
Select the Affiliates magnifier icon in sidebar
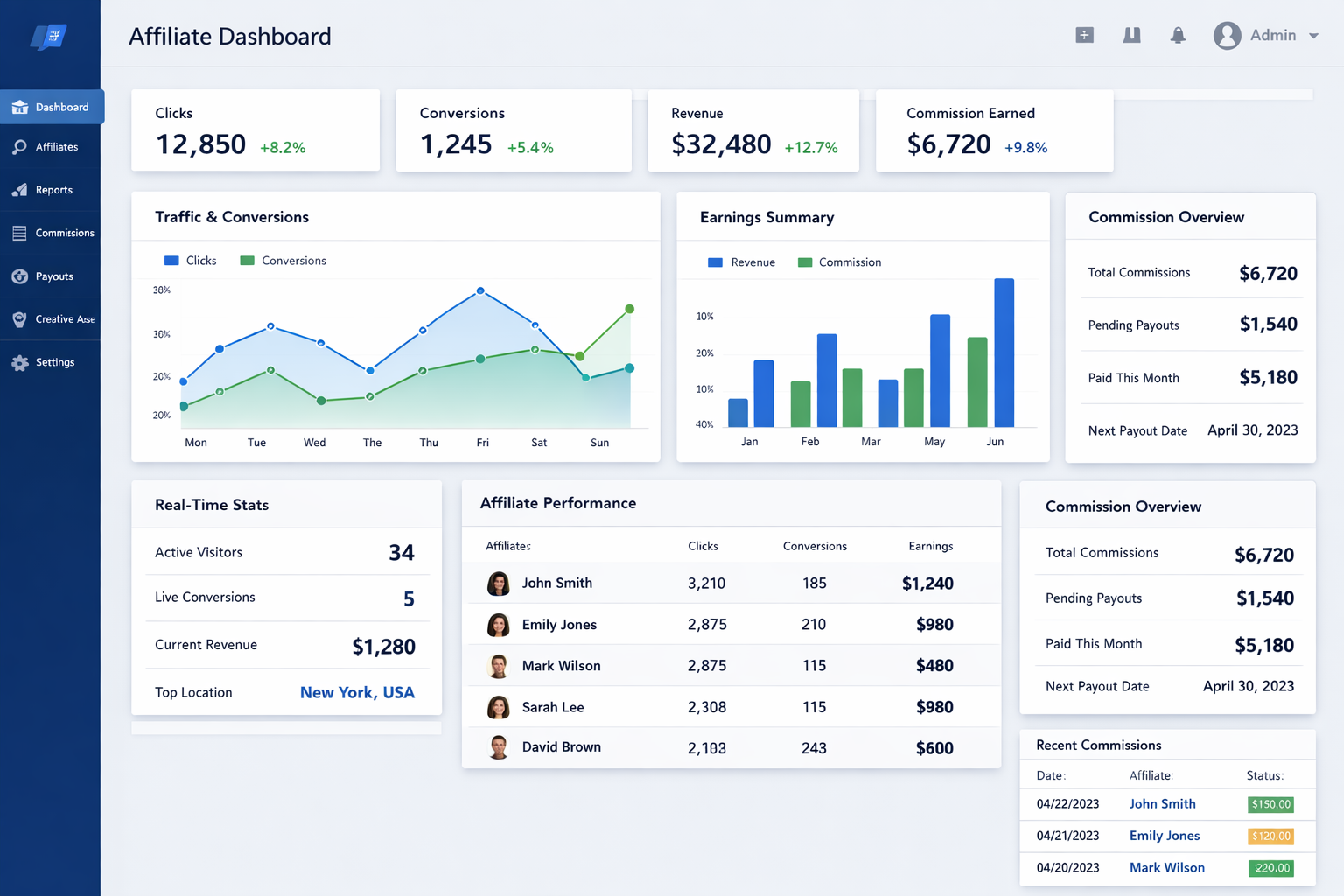pyautogui.click(x=19, y=146)
